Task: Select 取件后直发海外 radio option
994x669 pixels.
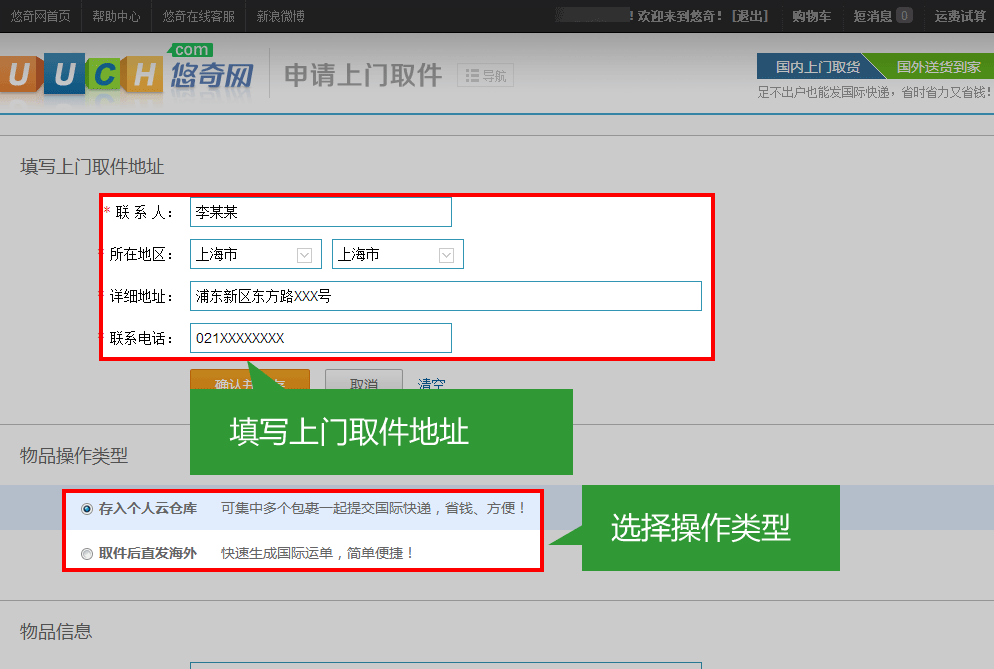Action: tap(87, 554)
